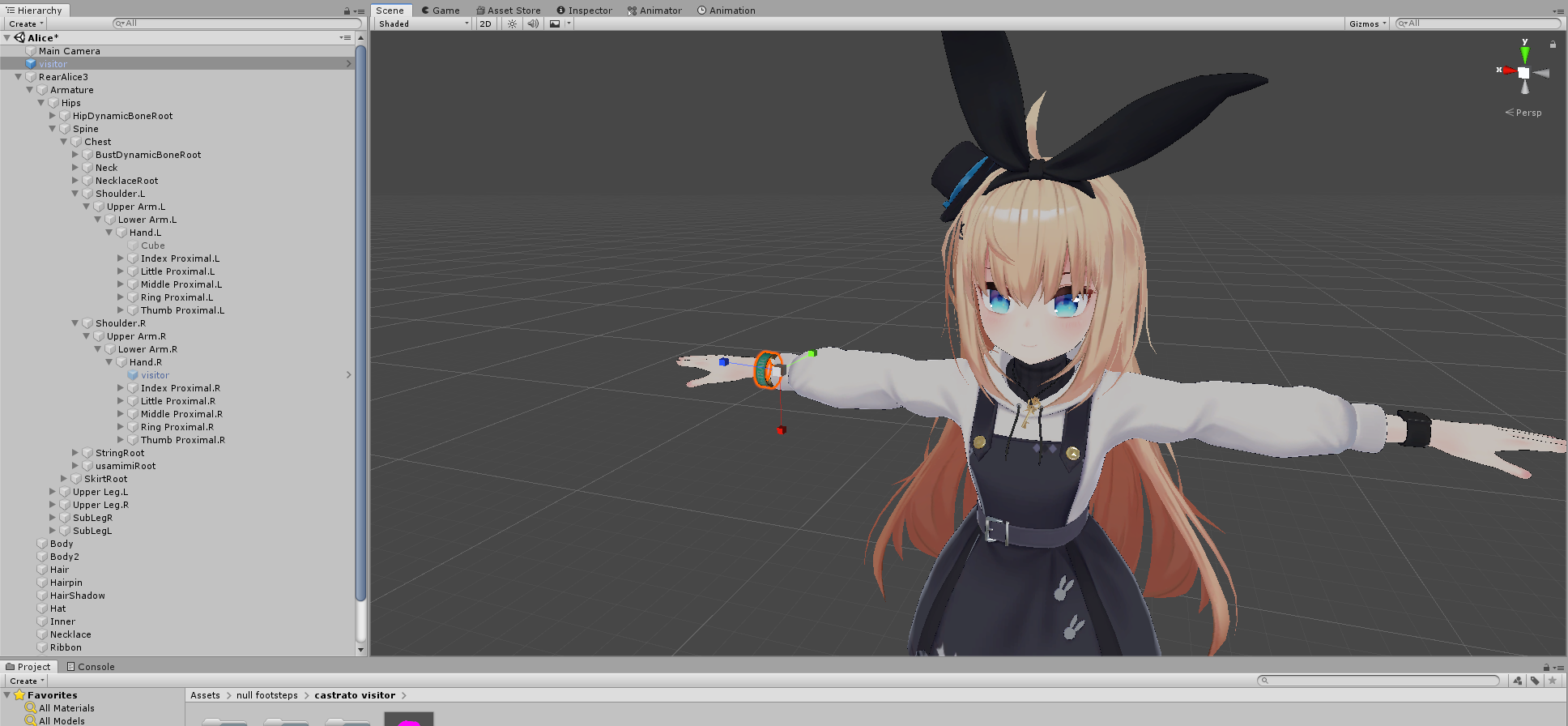Toggle scene lighting sun icon
The width and height of the screenshot is (1568, 726).
point(512,23)
